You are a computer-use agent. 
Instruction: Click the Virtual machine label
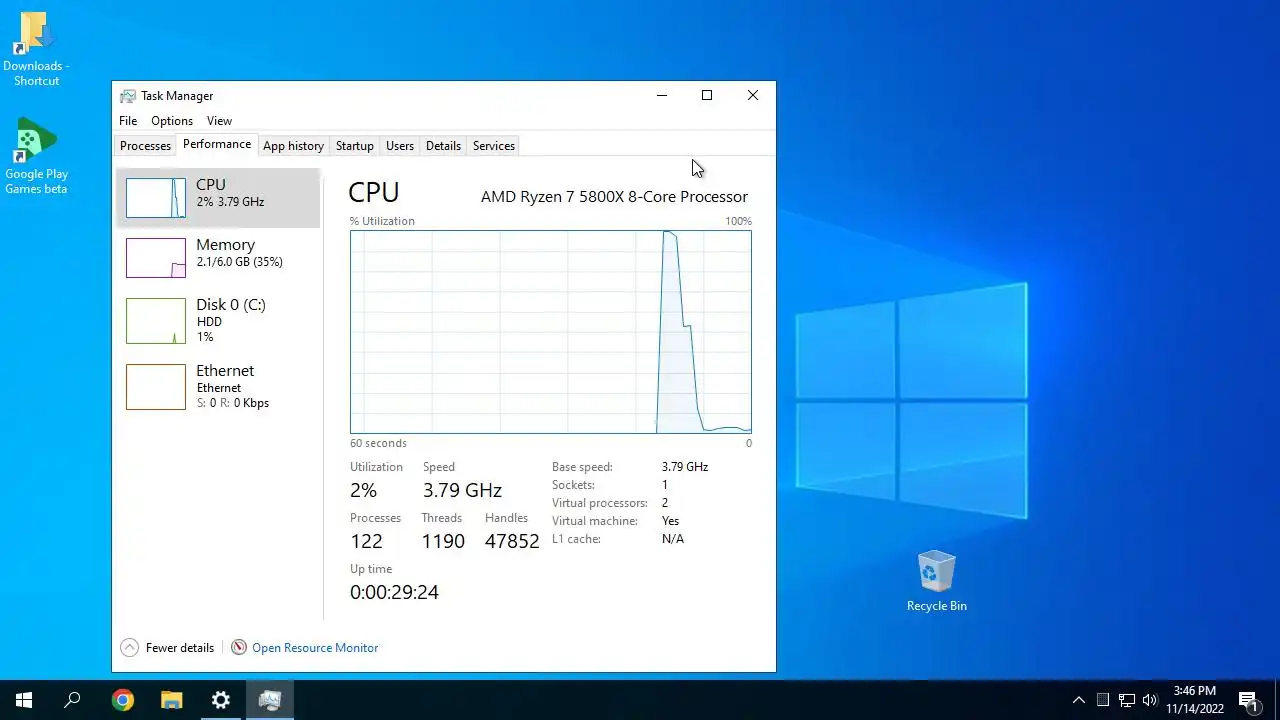tap(595, 521)
